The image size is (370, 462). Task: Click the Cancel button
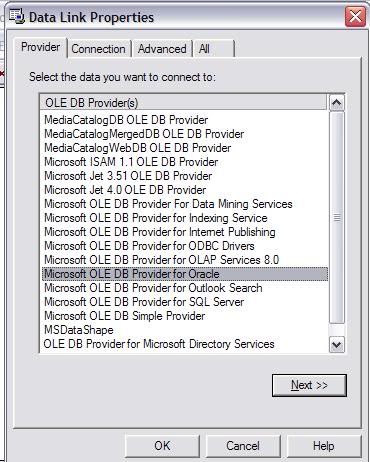(x=243, y=446)
